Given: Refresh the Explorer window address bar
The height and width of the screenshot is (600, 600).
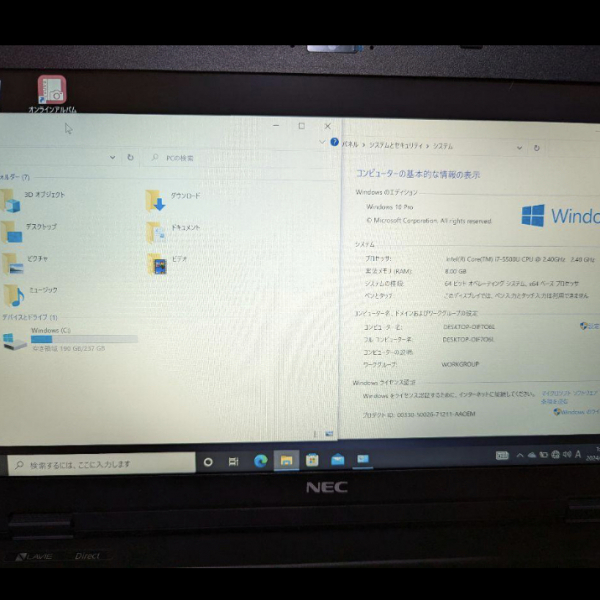Looking at the screenshot, I should point(130,157).
